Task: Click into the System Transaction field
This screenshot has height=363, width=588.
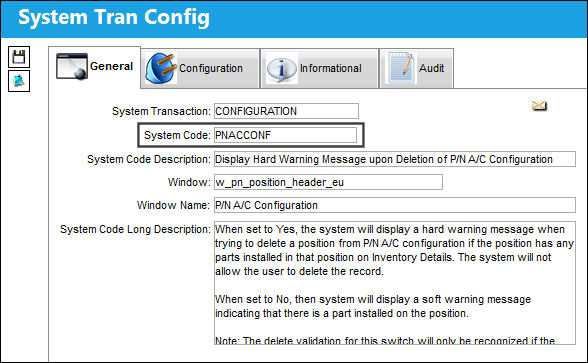Action: point(286,111)
